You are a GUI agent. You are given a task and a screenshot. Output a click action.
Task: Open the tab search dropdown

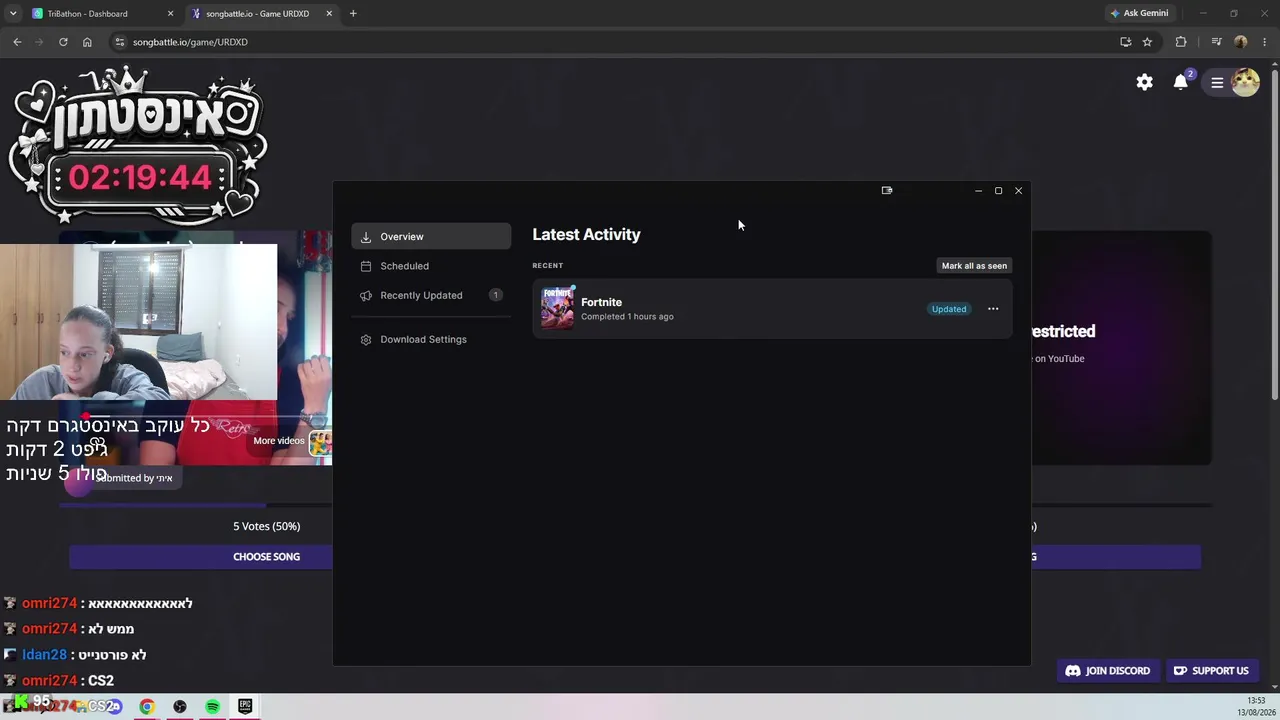tap(13, 14)
